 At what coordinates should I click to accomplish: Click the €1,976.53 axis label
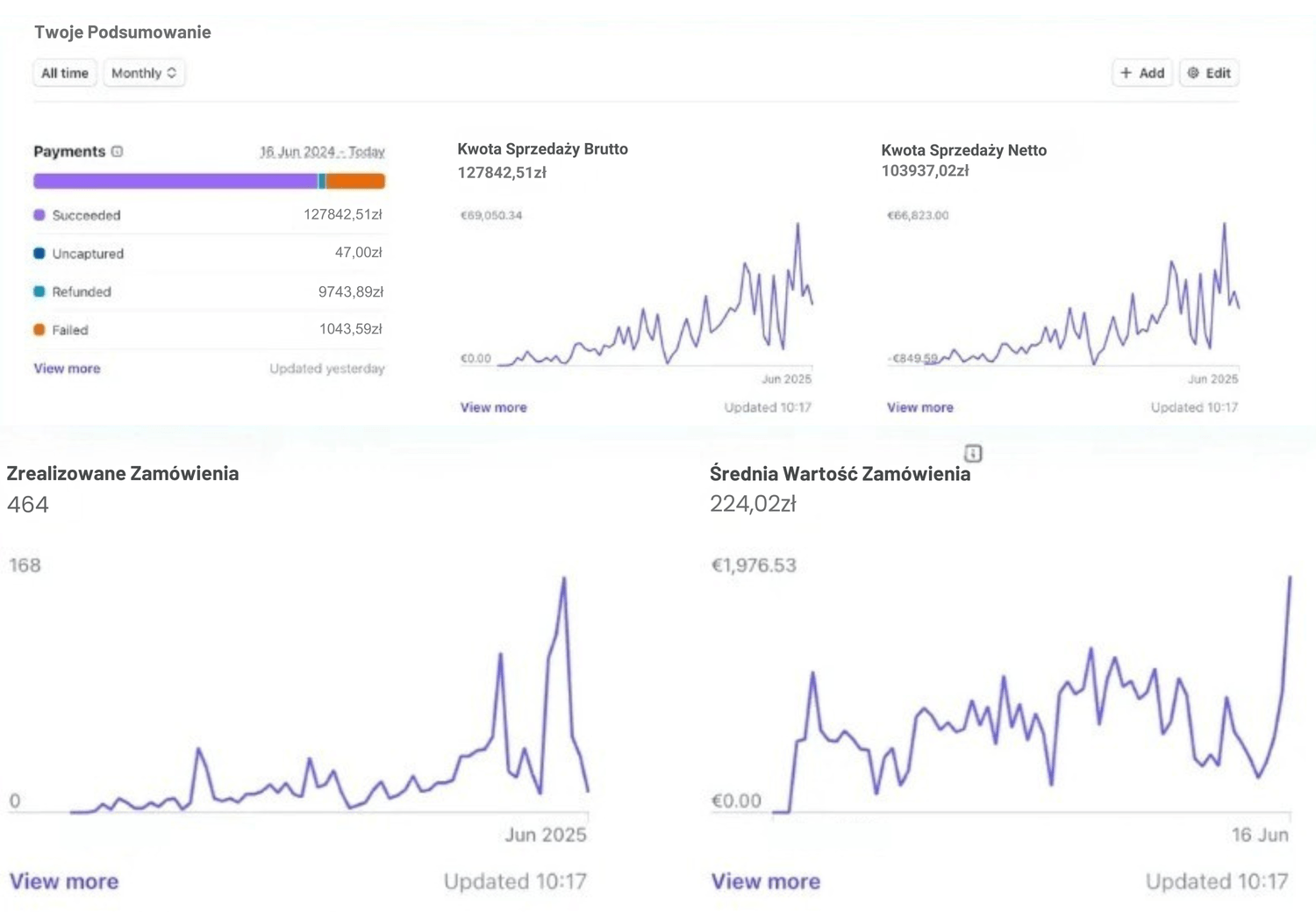tap(754, 565)
